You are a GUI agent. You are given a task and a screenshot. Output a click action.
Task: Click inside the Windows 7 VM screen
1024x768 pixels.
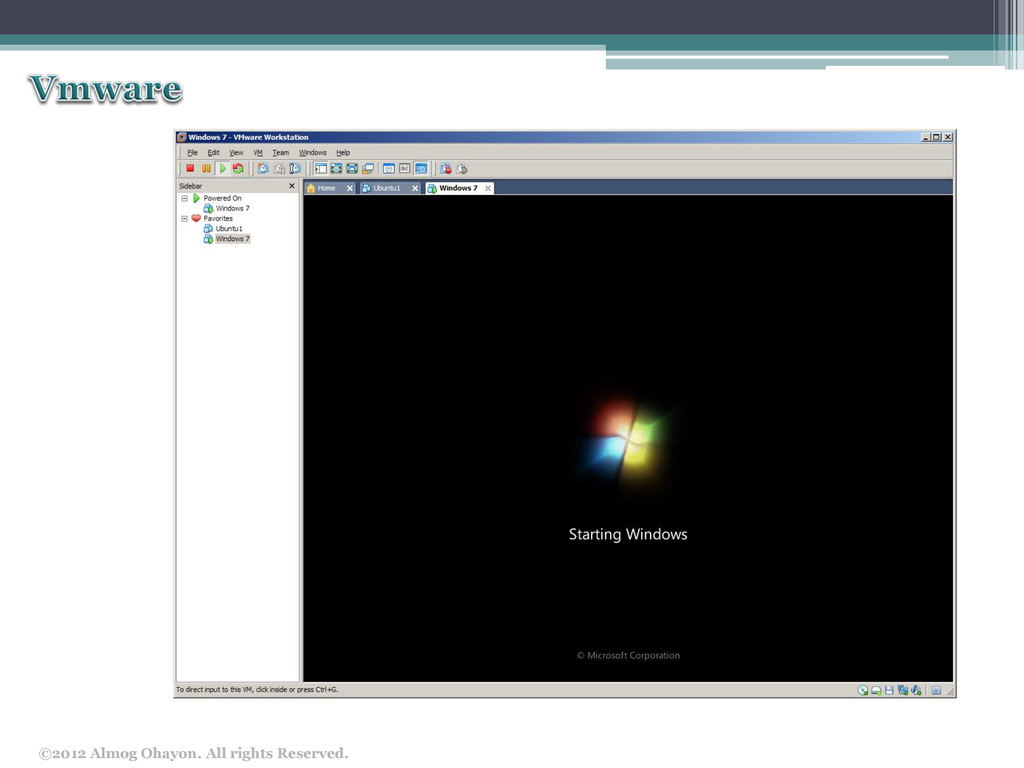coord(628,438)
